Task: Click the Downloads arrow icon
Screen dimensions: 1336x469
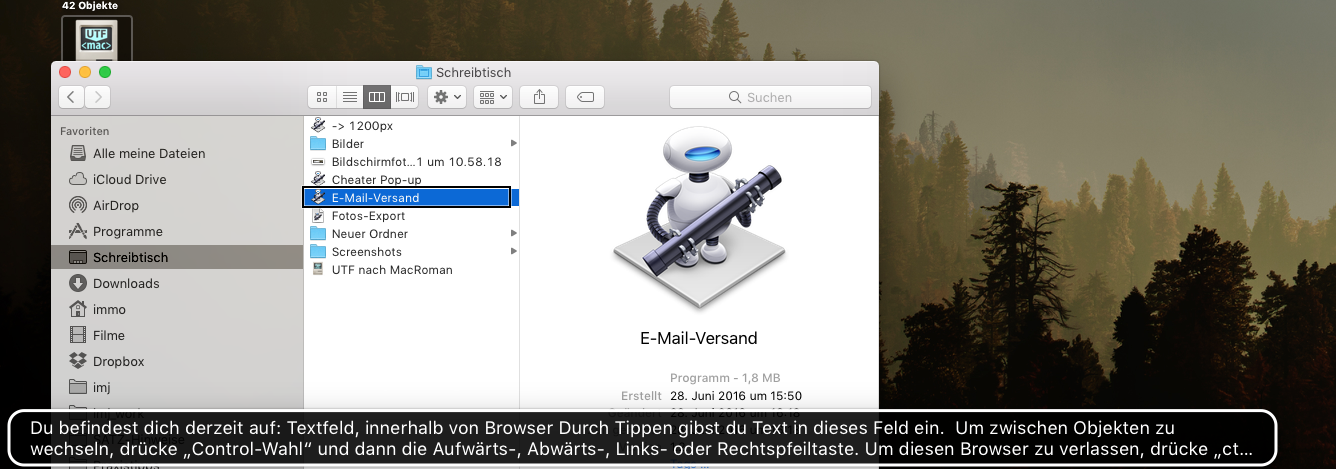Action: pos(78,283)
